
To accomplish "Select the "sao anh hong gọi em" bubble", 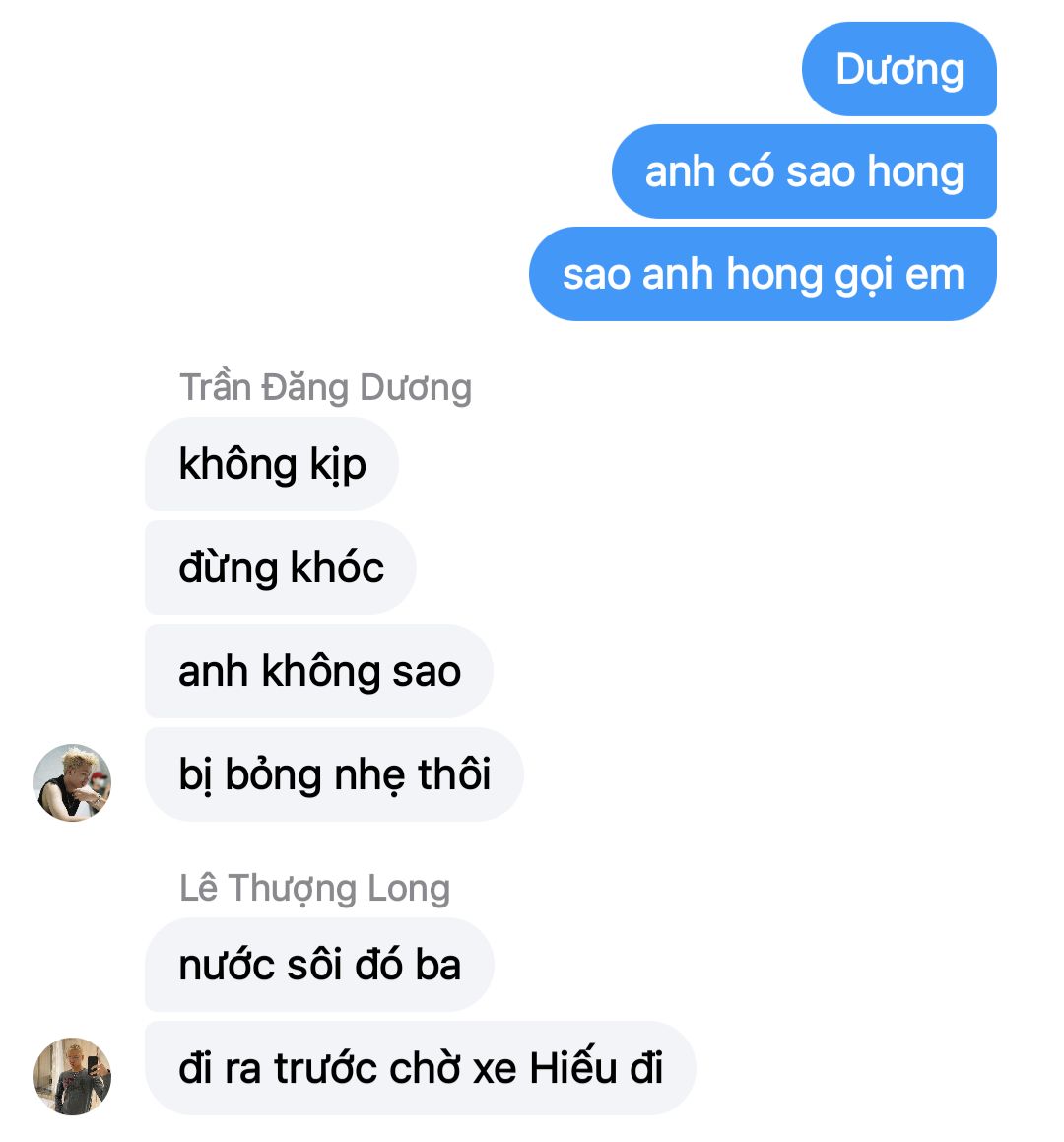I will pos(763,274).
